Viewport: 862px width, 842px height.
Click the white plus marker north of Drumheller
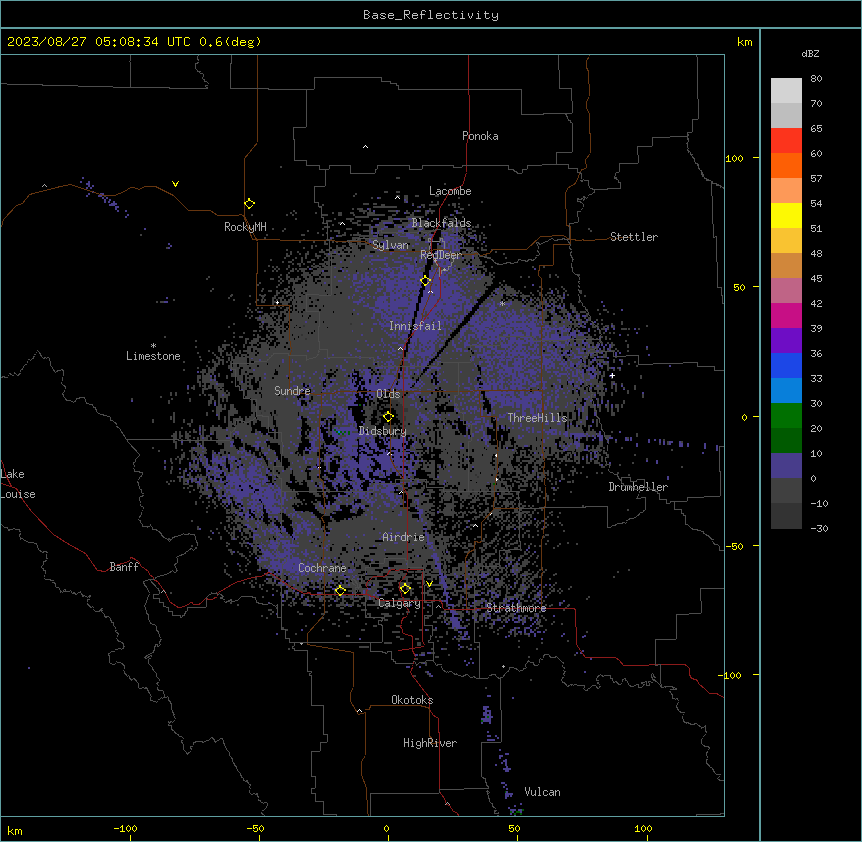pos(612,376)
